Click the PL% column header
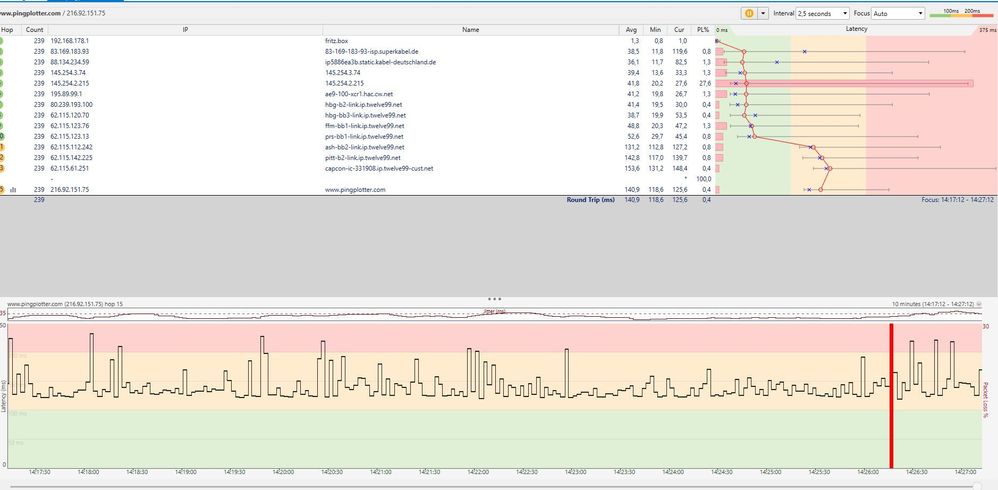This screenshot has height=490, width=998. pos(703,29)
